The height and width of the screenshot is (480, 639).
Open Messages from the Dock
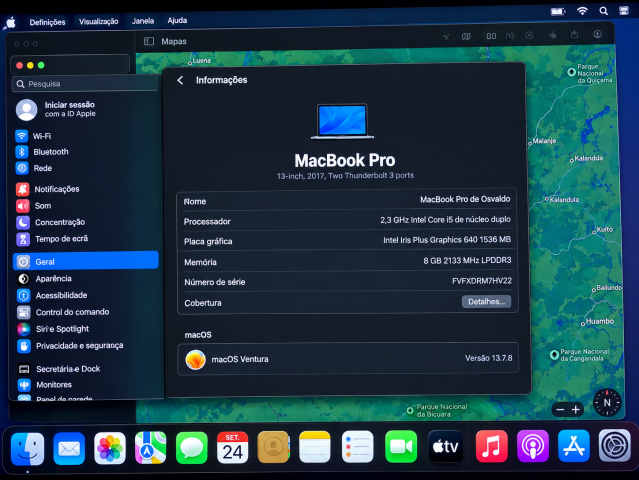click(x=192, y=448)
